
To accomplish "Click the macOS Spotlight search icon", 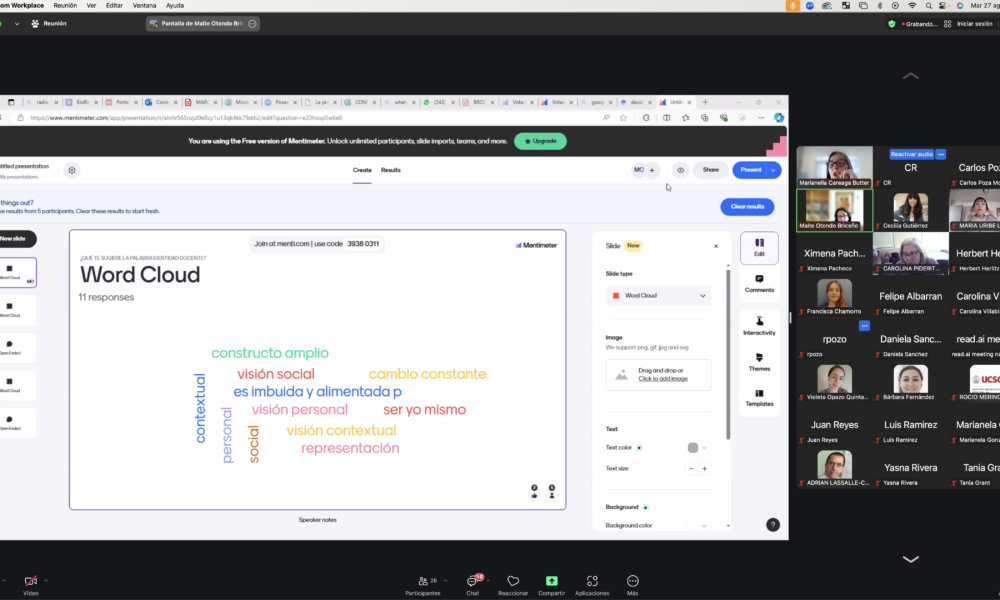I will pos(929,5).
